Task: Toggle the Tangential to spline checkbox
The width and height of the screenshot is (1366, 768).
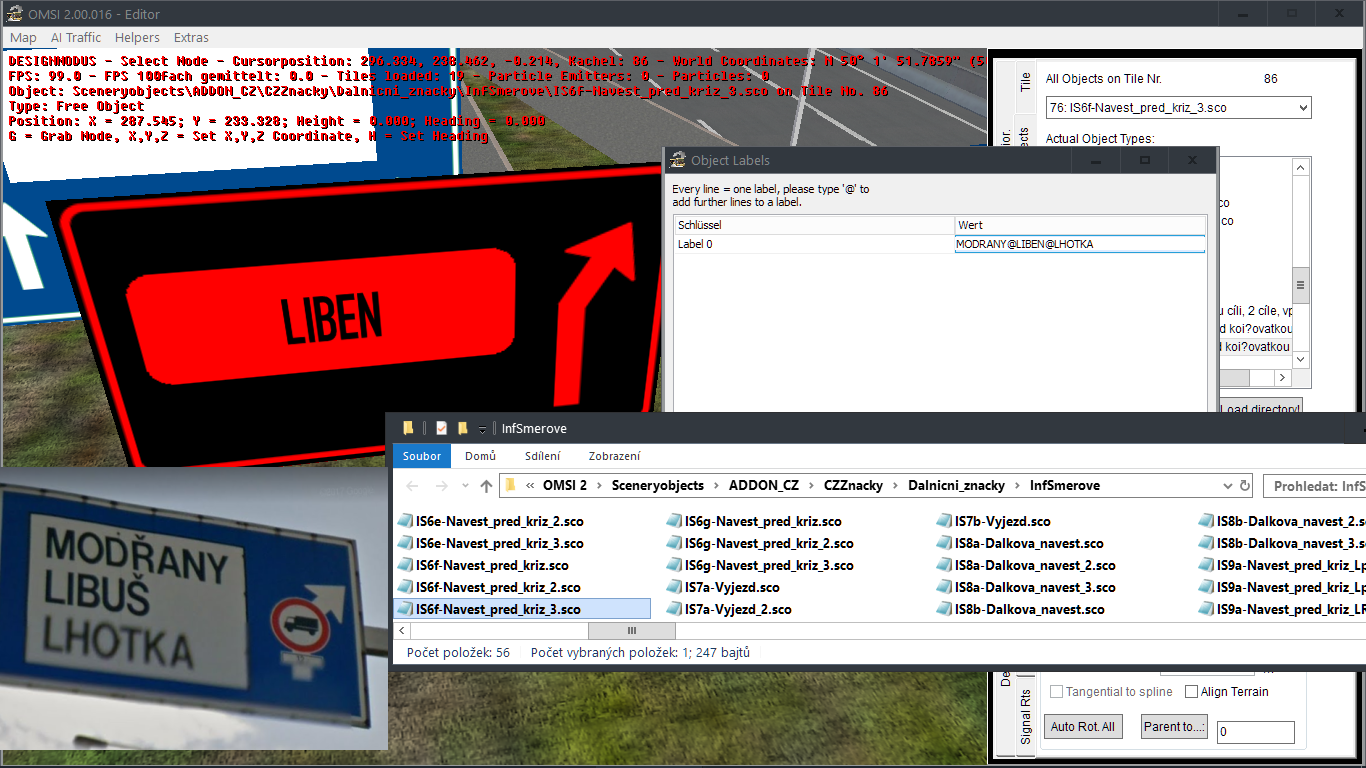Action: (x=1057, y=692)
